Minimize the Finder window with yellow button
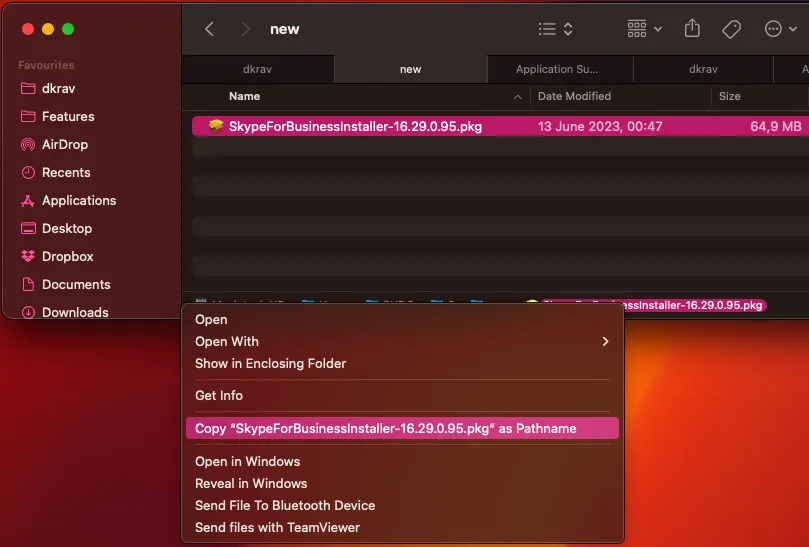 48,29
